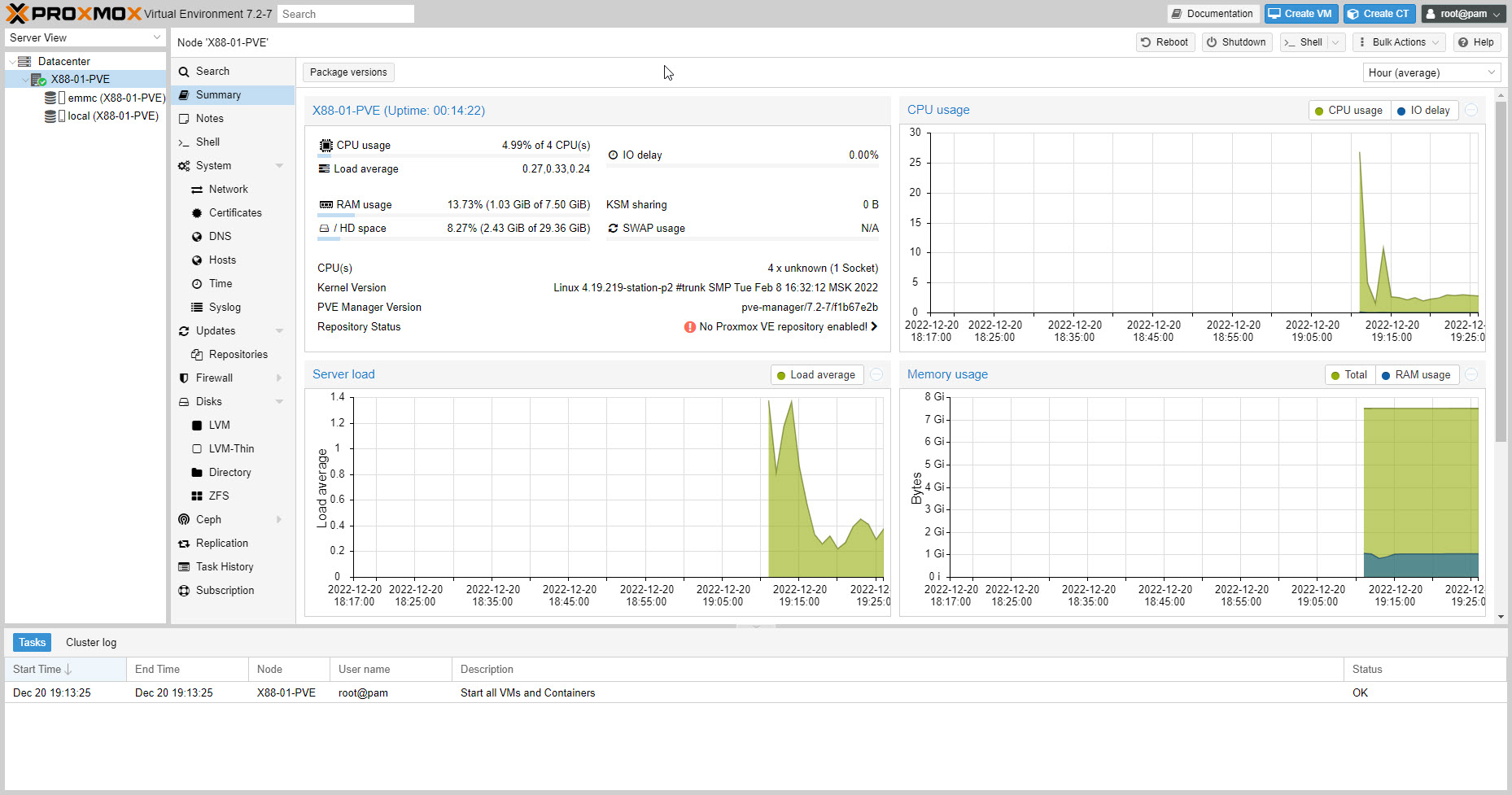This screenshot has width=1512, height=795.
Task: Click the Datacenter server icon in tree
Action: pyautogui.click(x=24, y=62)
